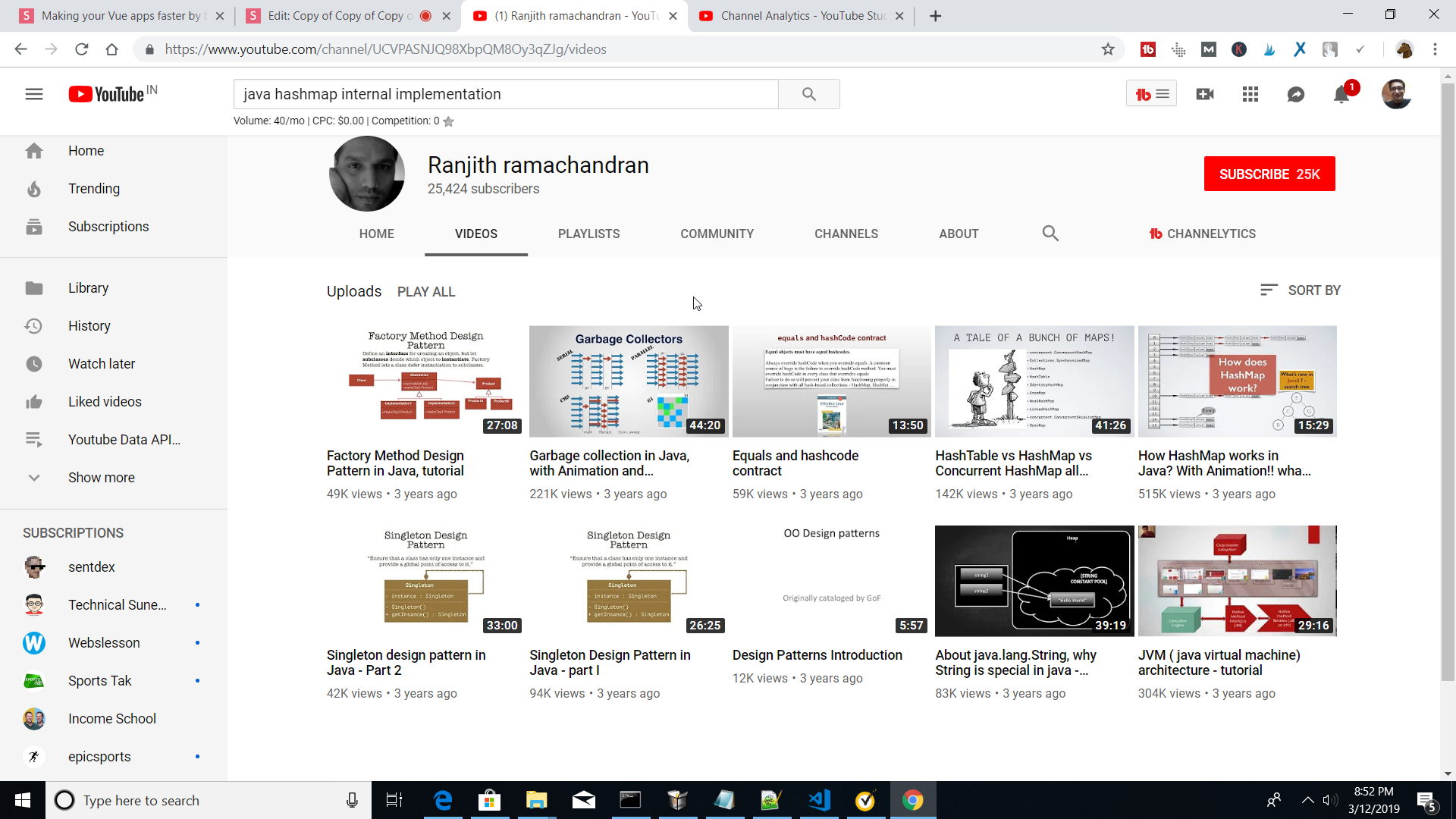Click the channel search magnifier icon
The height and width of the screenshot is (819, 1456).
[x=1050, y=234]
